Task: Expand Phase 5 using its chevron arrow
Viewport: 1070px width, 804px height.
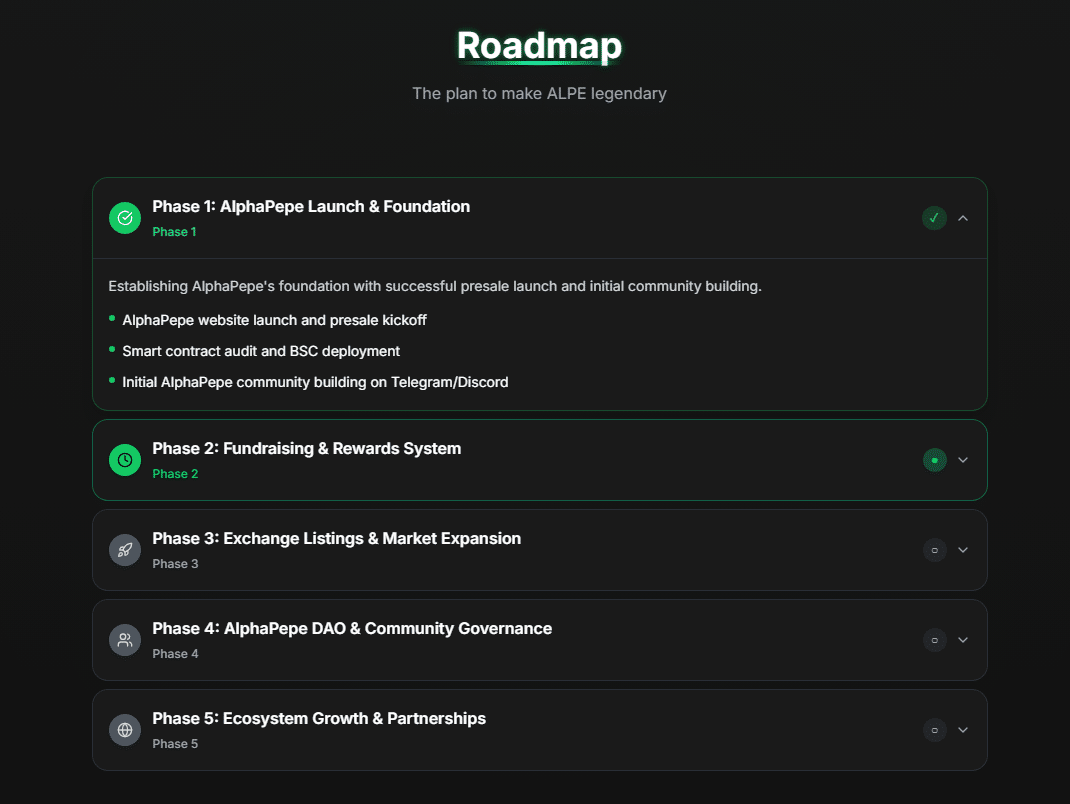Action: pos(963,730)
